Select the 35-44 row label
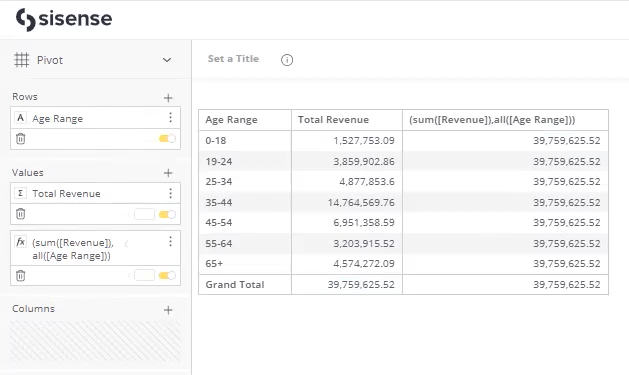This screenshot has width=629, height=375. click(219, 203)
